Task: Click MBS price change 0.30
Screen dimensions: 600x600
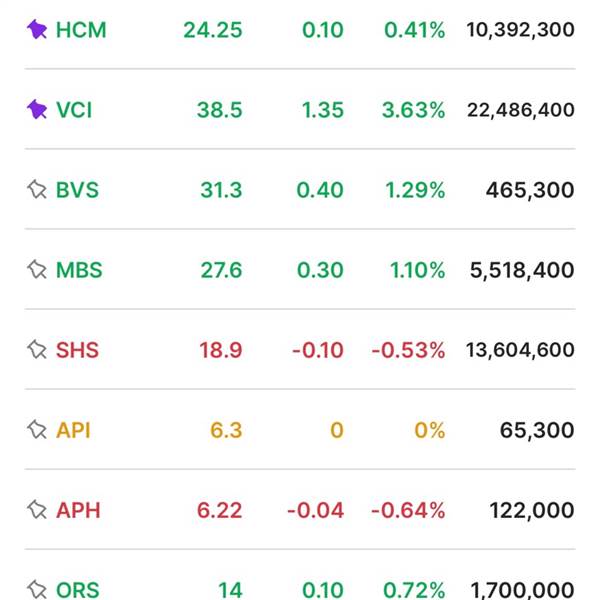Action: tap(320, 270)
